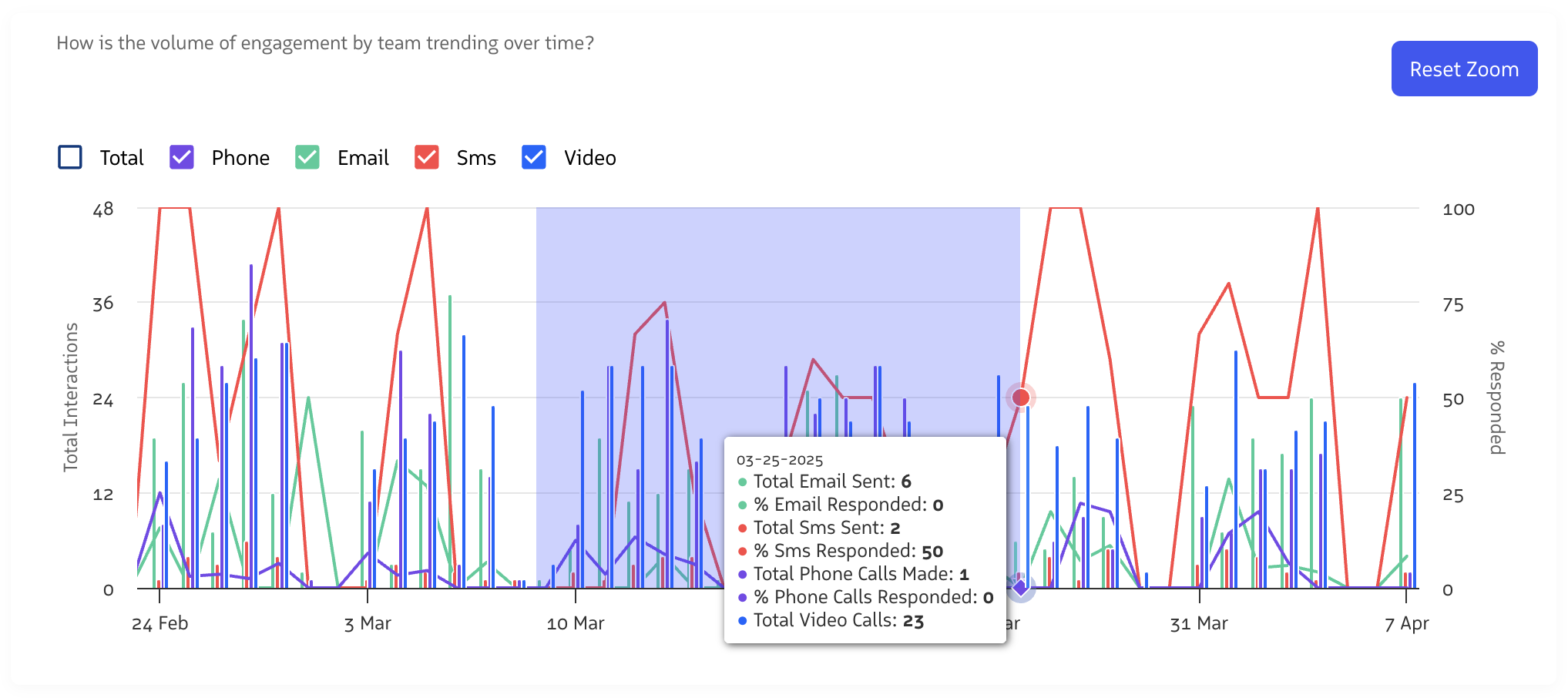The height and width of the screenshot is (698, 1568).
Task: Uncheck the green Email checkbox
Action: (x=307, y=157)
